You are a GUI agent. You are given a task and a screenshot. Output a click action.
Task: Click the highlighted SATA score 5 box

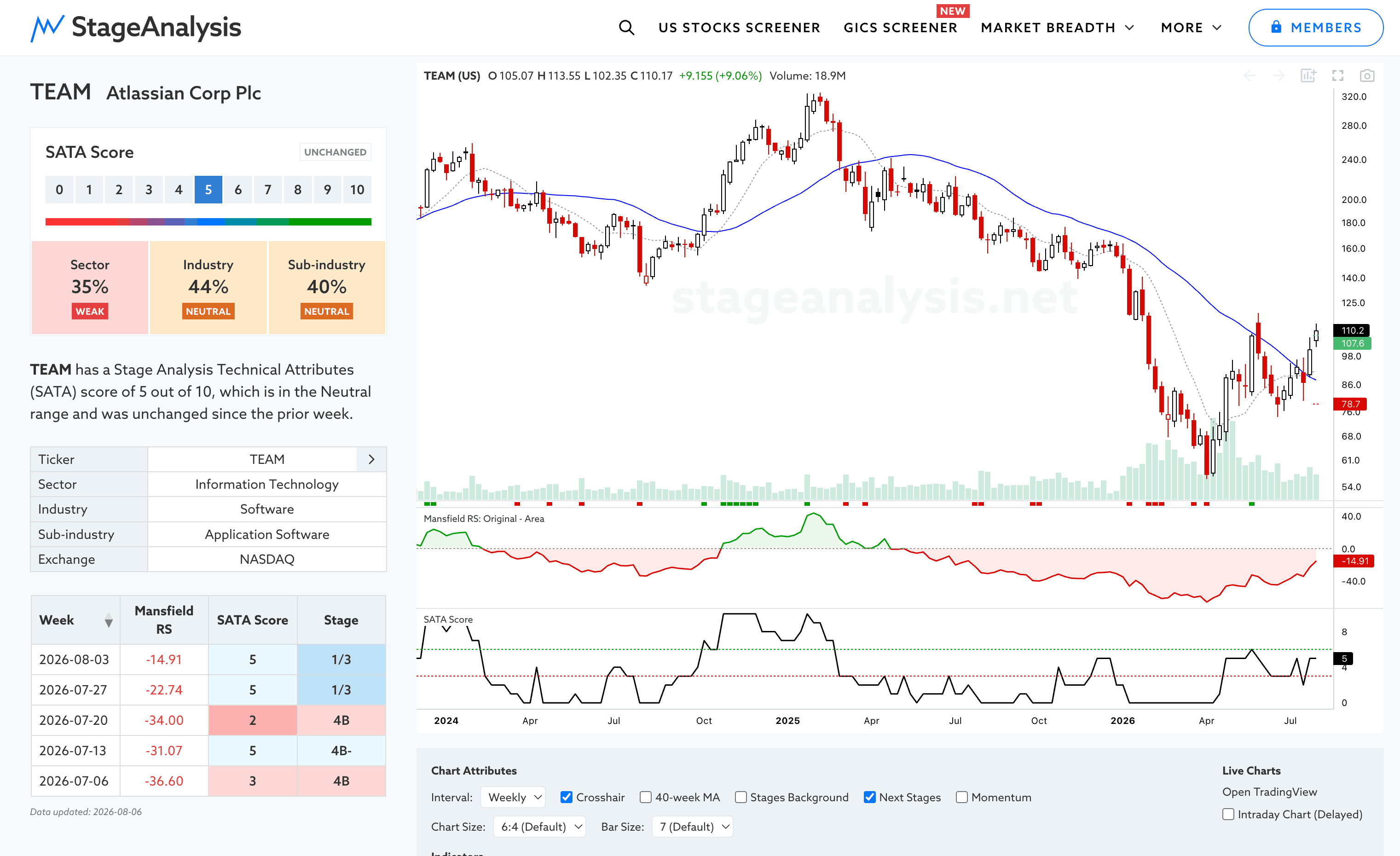tap(208, 189)
